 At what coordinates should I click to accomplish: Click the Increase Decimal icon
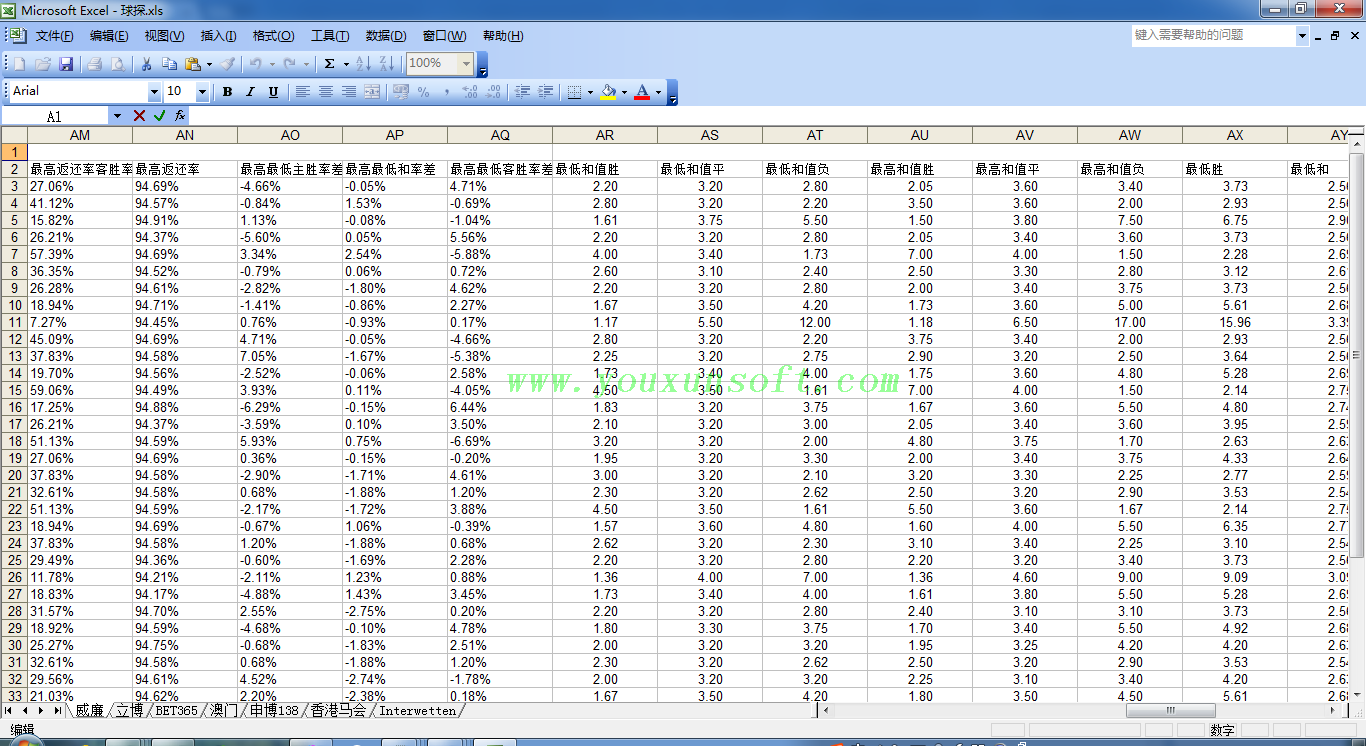471,92
